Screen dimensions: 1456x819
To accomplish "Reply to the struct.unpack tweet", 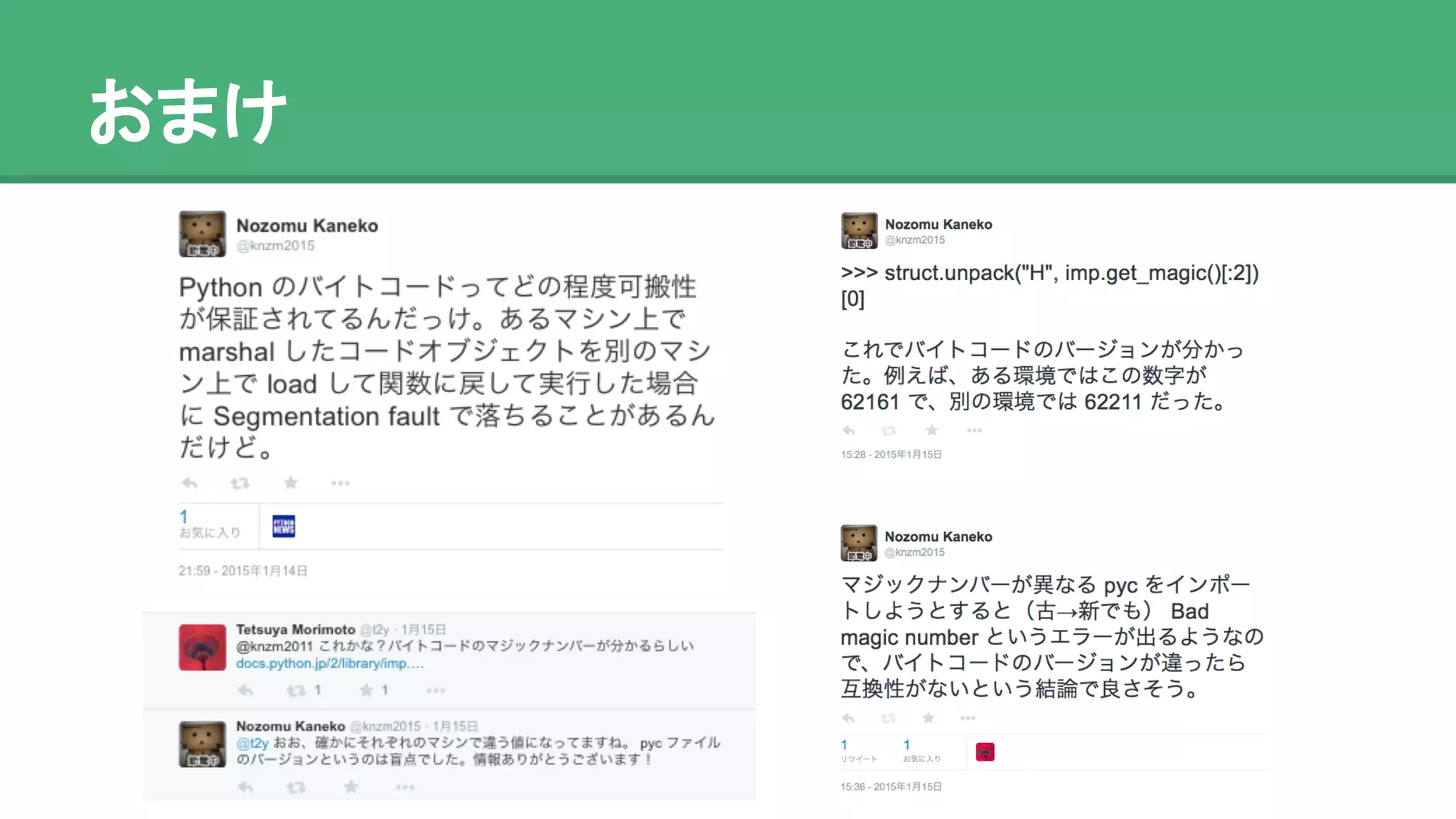I will point(848,430).
